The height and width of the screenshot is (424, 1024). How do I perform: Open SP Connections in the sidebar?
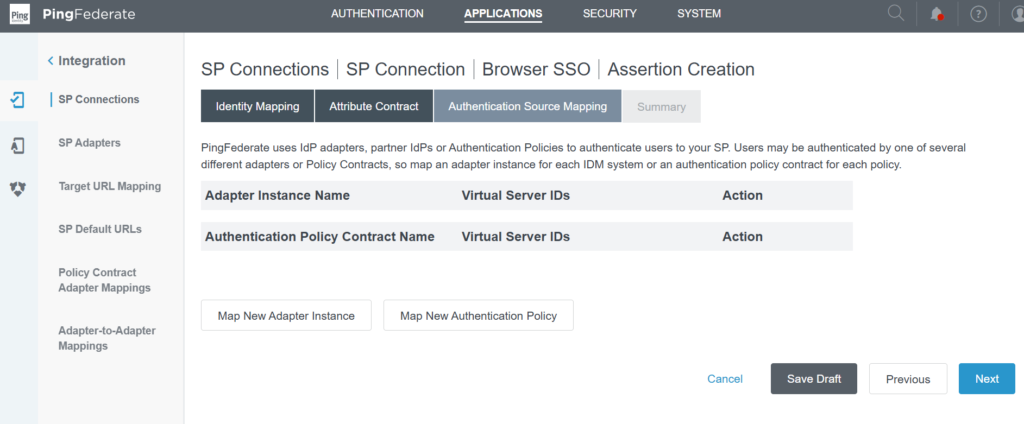(99, 99)
